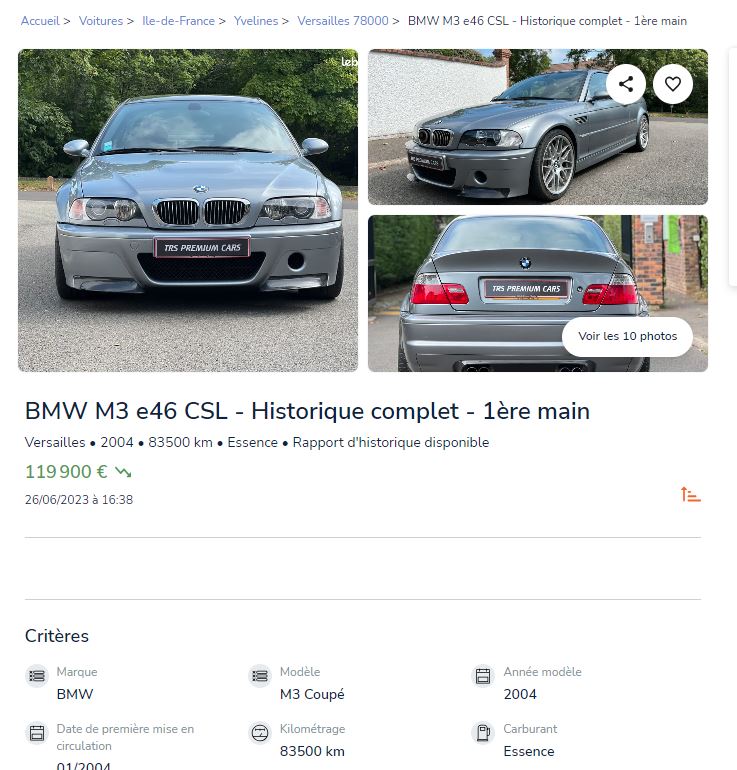Click the 119 900 € price

[x=66, y=472]
